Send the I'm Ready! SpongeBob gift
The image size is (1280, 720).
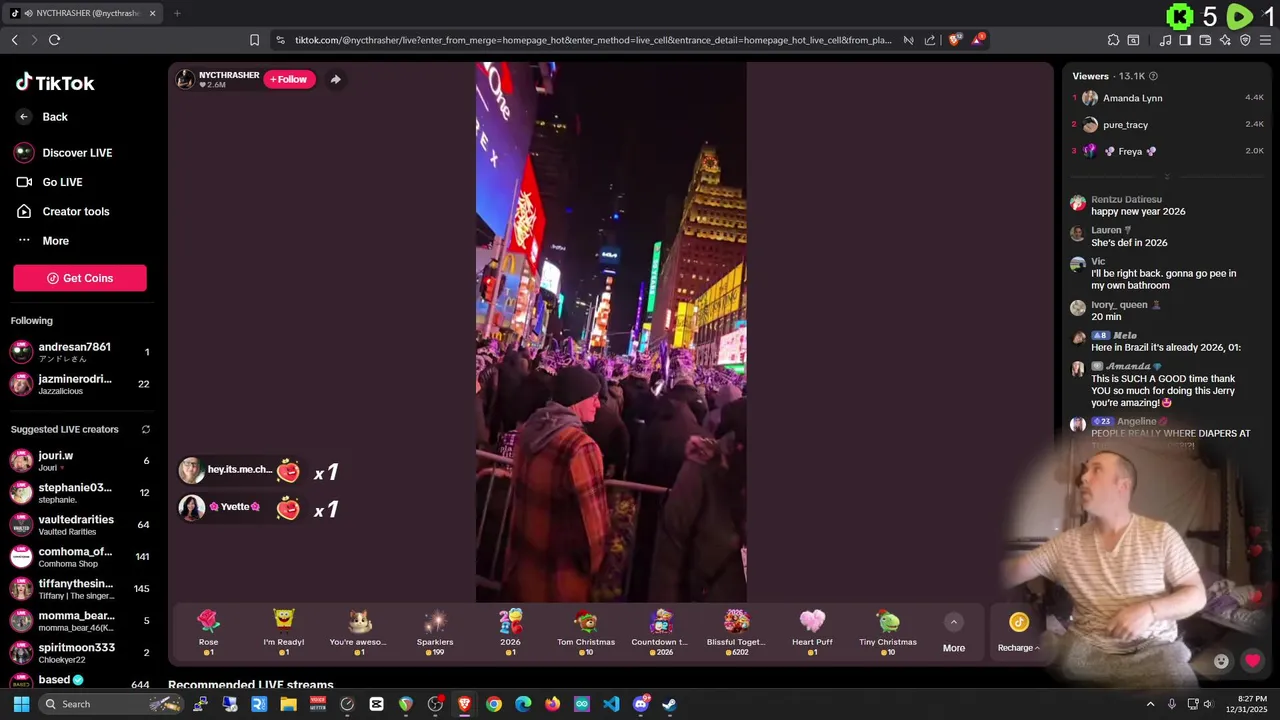coord(284,632)
